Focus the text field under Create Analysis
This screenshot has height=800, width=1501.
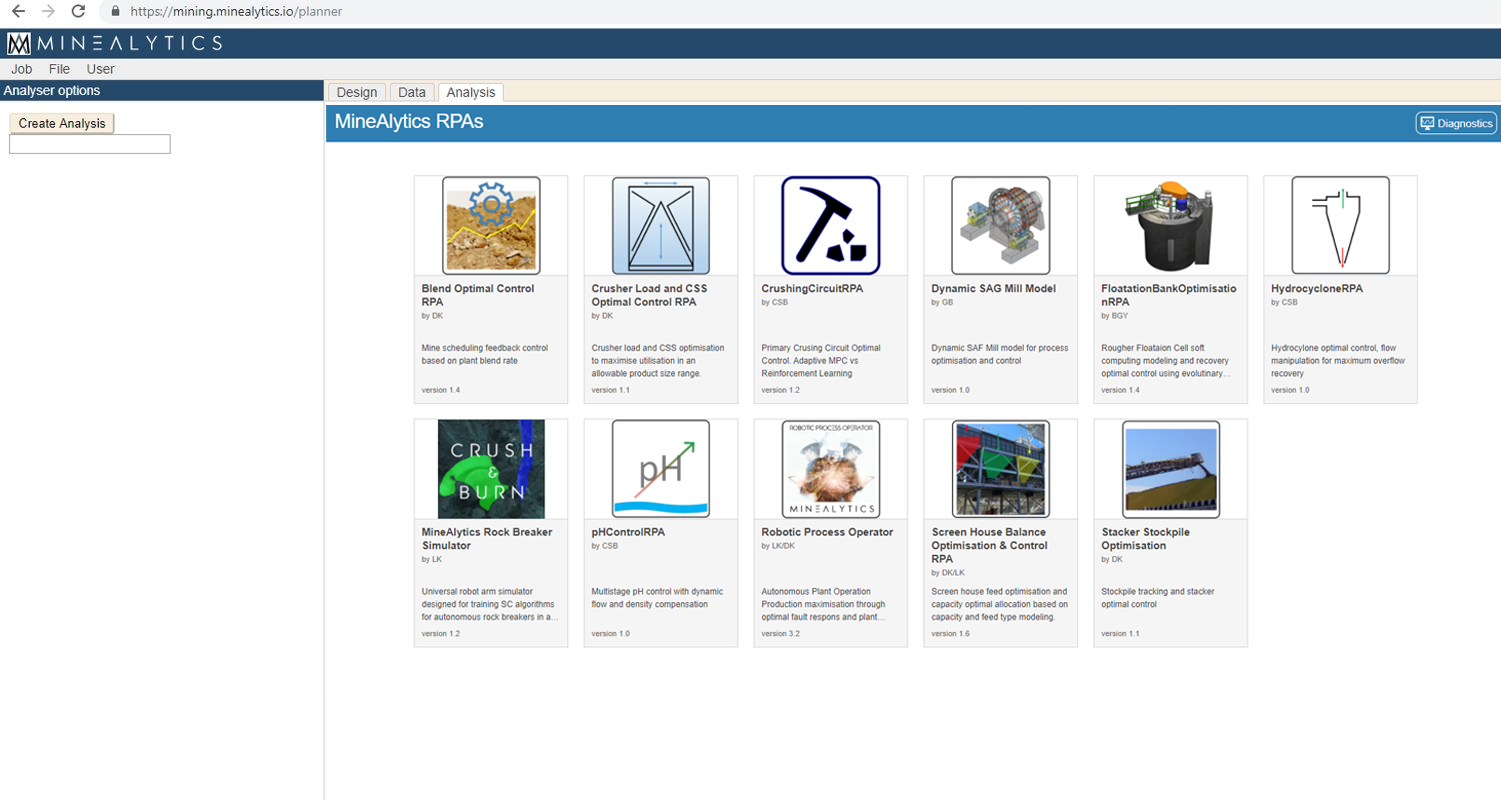(x=90, y=144)
